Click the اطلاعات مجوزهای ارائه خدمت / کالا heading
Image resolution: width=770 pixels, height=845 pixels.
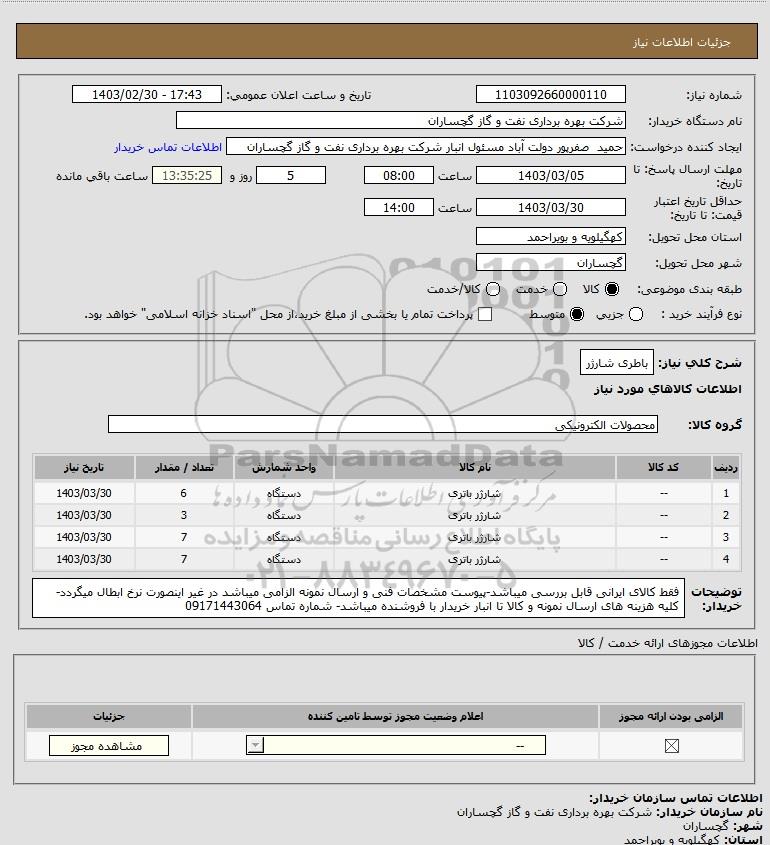coord(667,643)
